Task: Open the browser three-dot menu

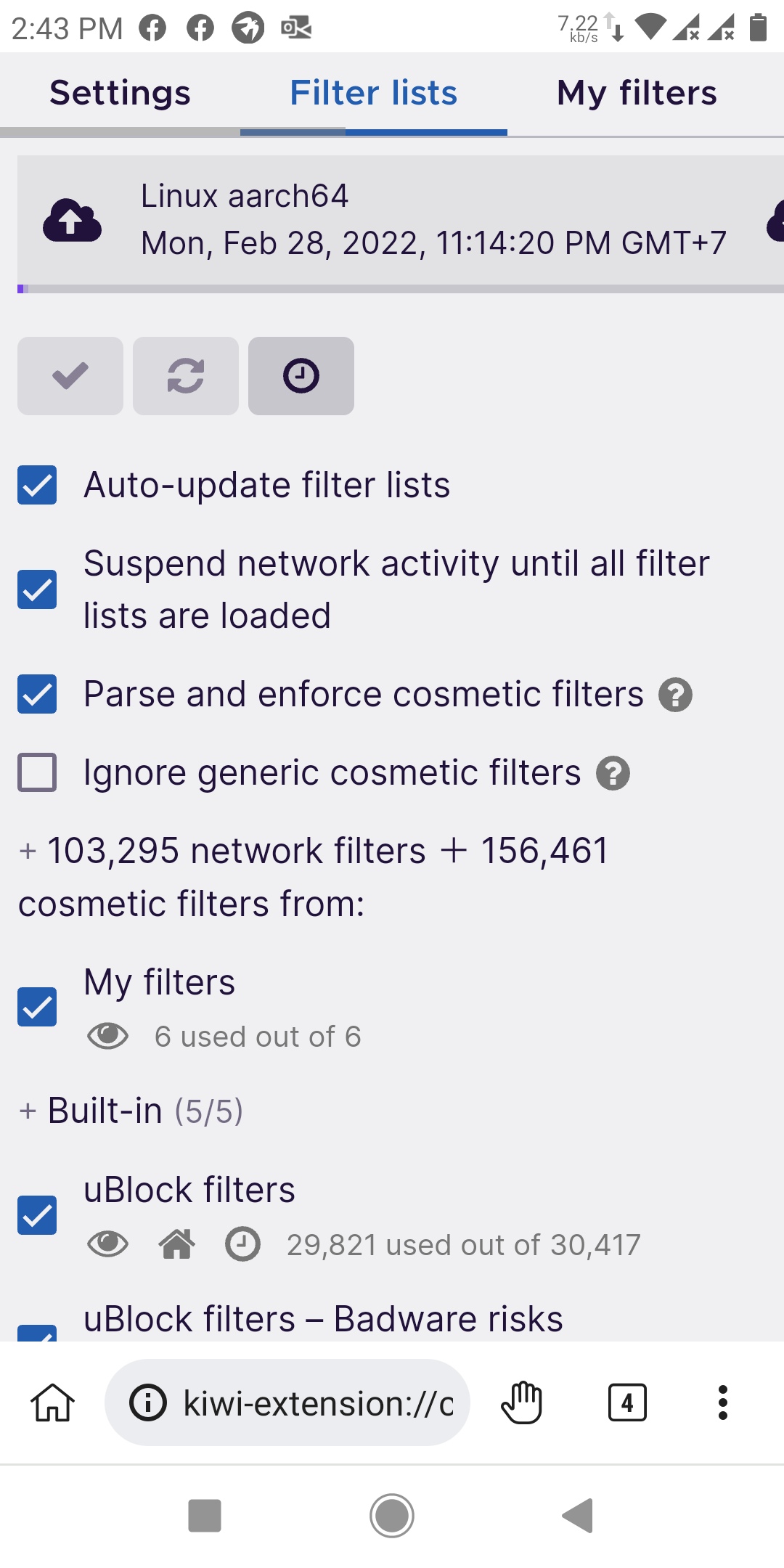Action: (x=722, y=1402)
